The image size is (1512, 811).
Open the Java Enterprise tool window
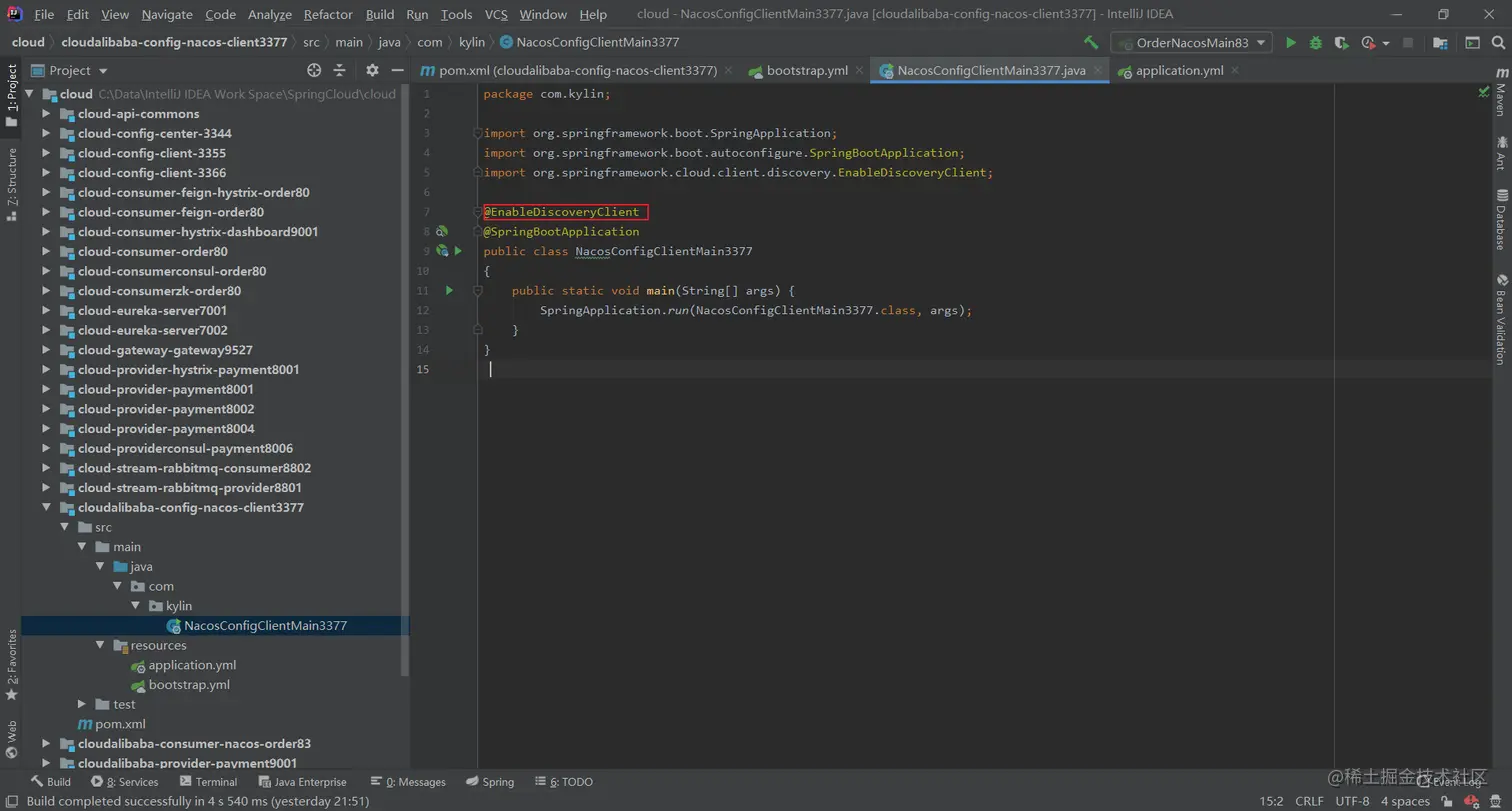click(302, 782)
